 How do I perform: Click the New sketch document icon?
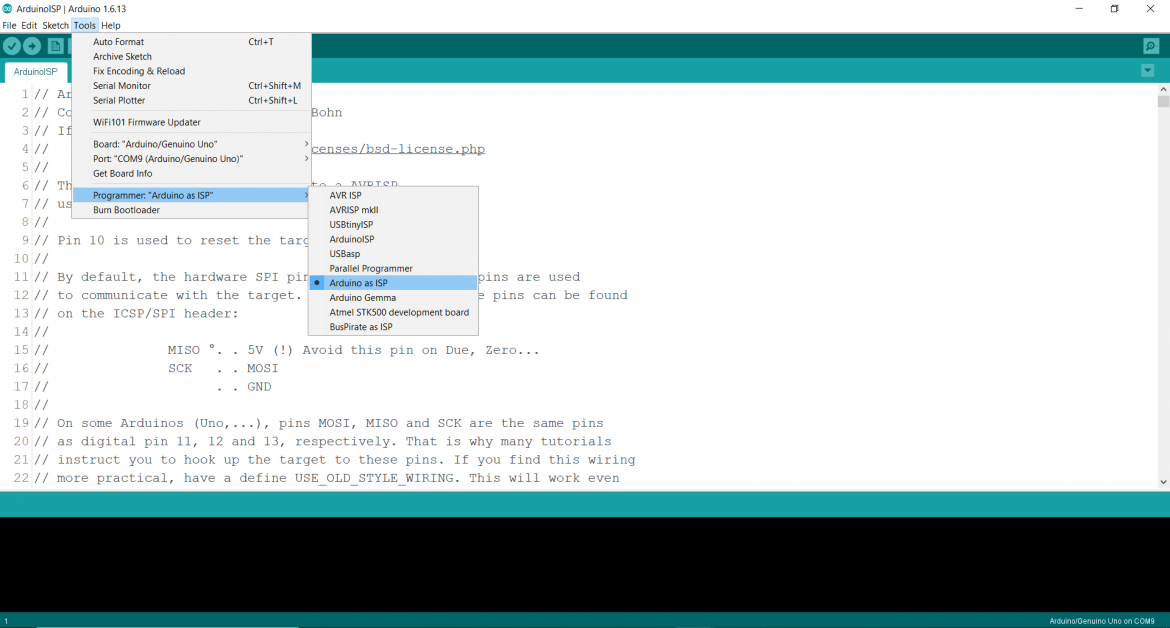click(56, 45)
